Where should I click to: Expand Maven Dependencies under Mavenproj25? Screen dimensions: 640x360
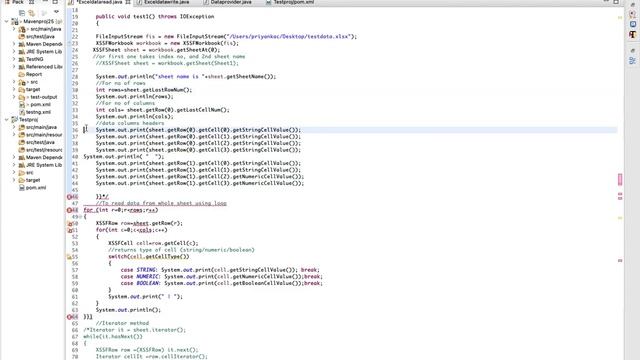(14, 44)
